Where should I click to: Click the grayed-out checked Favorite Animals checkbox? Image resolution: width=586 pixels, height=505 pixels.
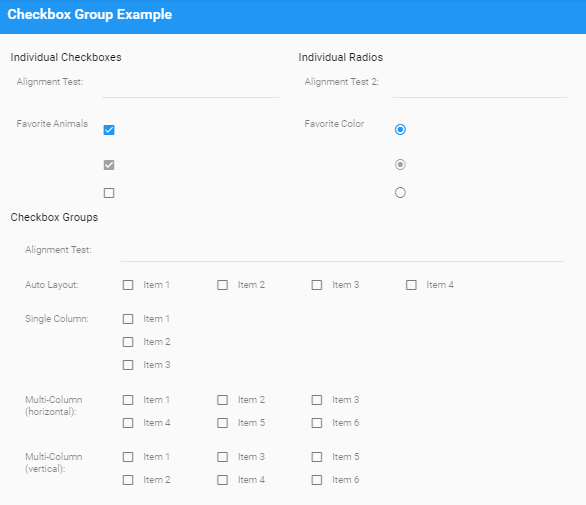tap(109, 165)
